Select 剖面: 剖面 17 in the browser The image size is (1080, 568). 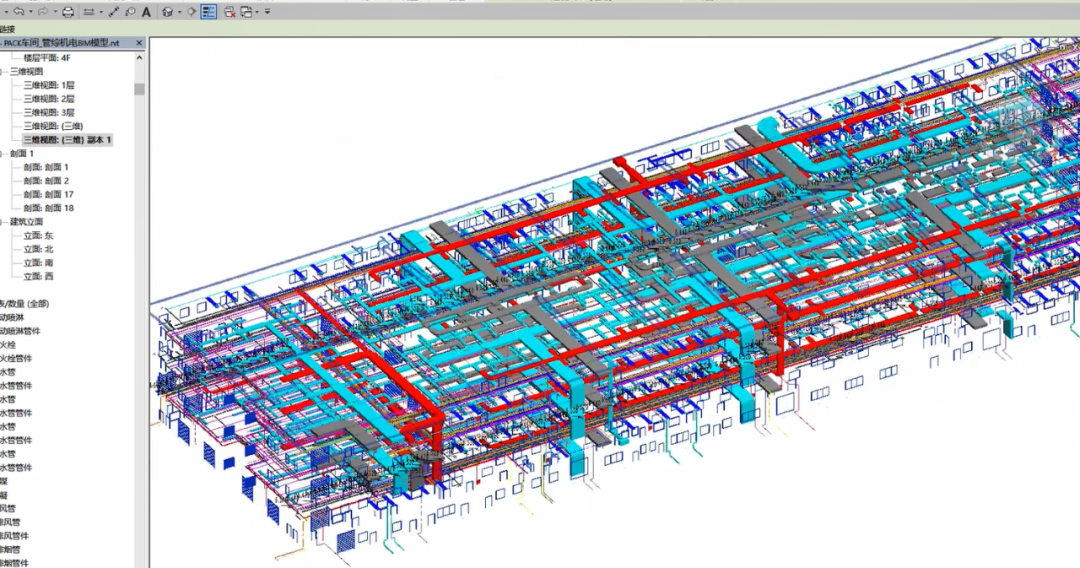click(x=49, y=195)
